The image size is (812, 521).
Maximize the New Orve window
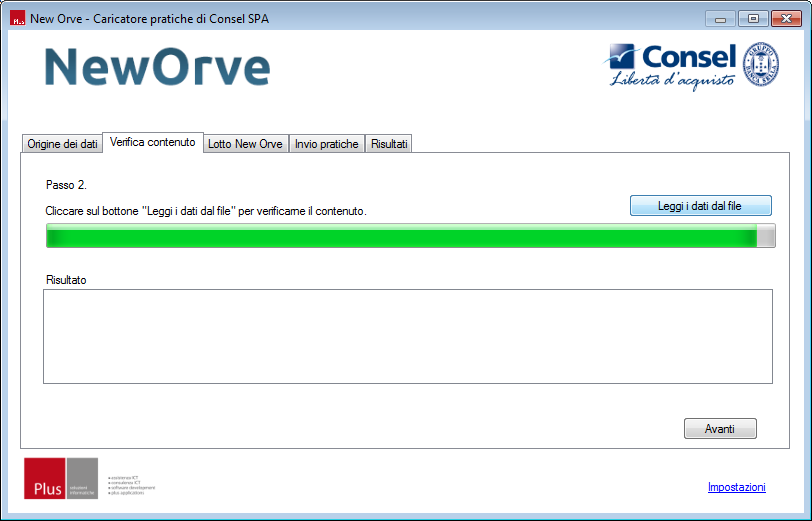pos(753,19)
